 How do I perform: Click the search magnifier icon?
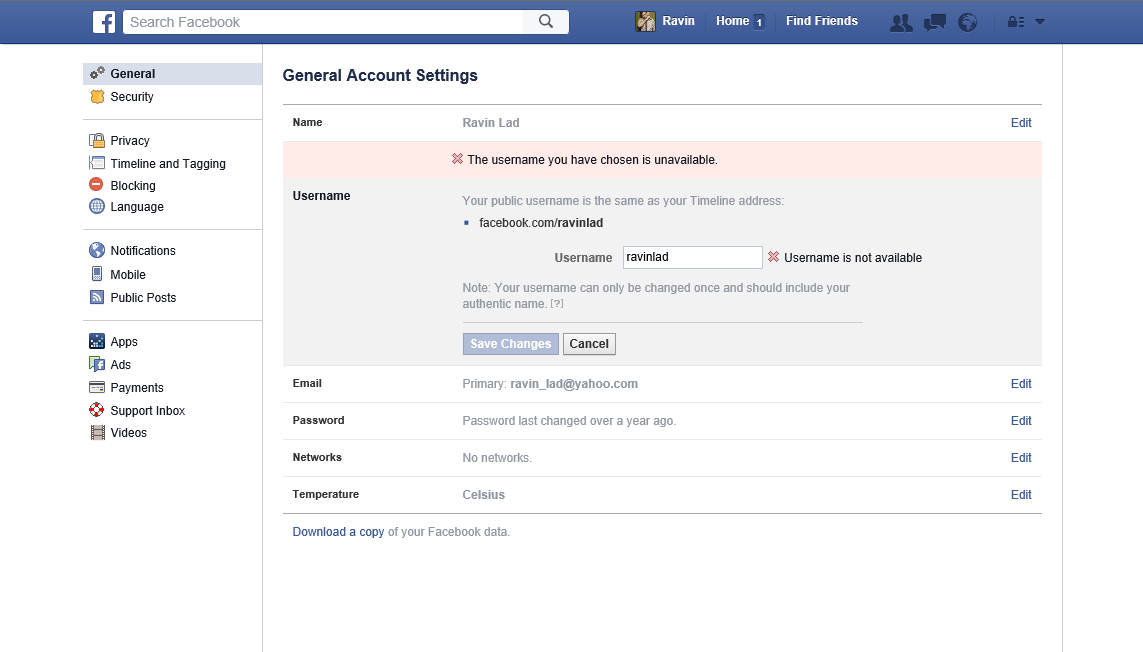point(546,22)
